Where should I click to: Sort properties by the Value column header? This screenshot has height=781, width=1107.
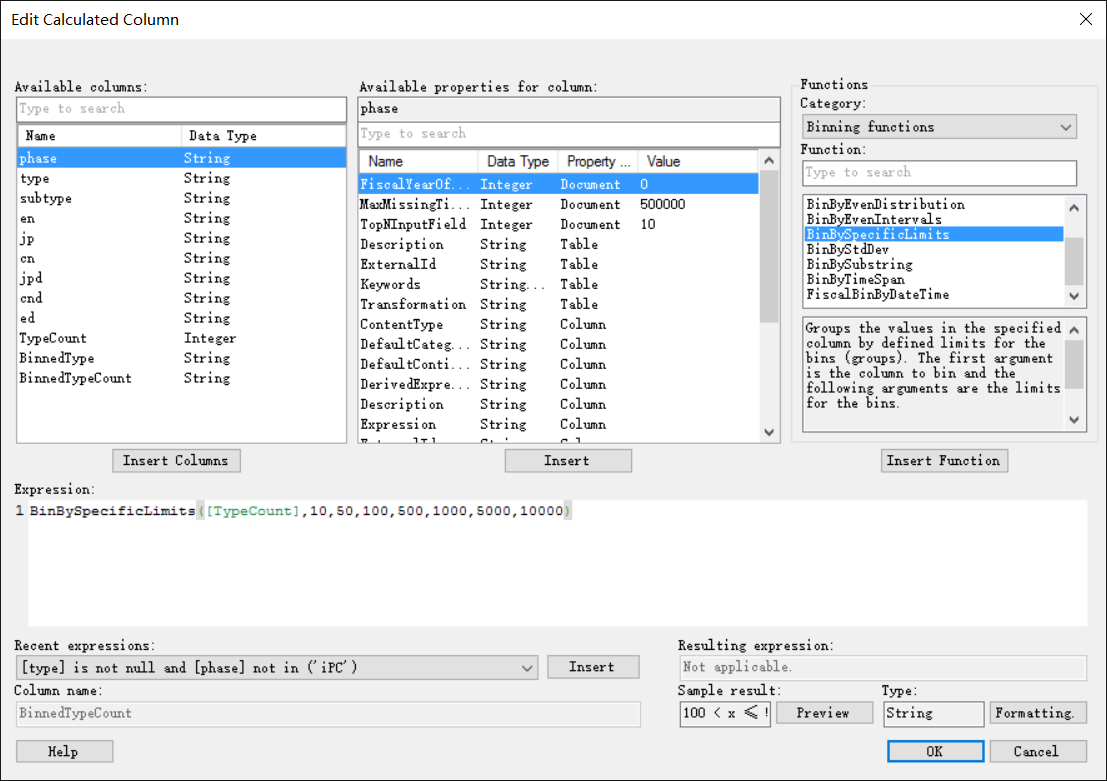point(698,162)
